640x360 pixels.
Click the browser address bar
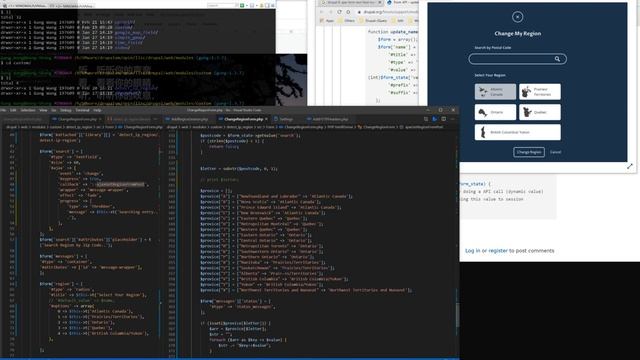point(388,12)
